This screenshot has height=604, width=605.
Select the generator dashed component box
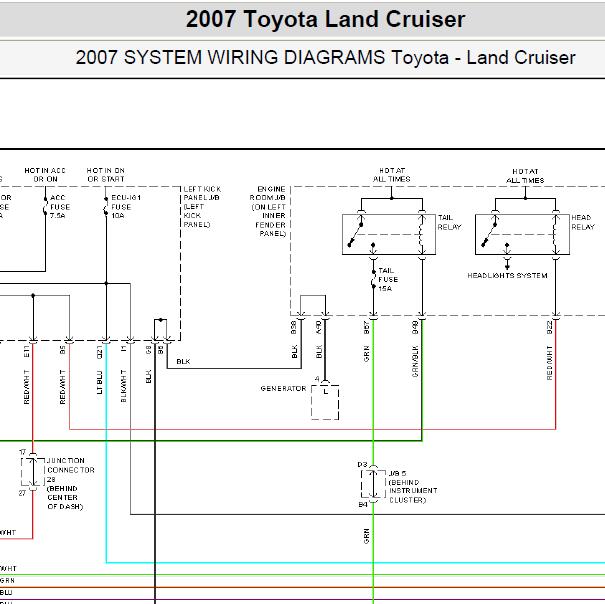[x=325, y=402]
